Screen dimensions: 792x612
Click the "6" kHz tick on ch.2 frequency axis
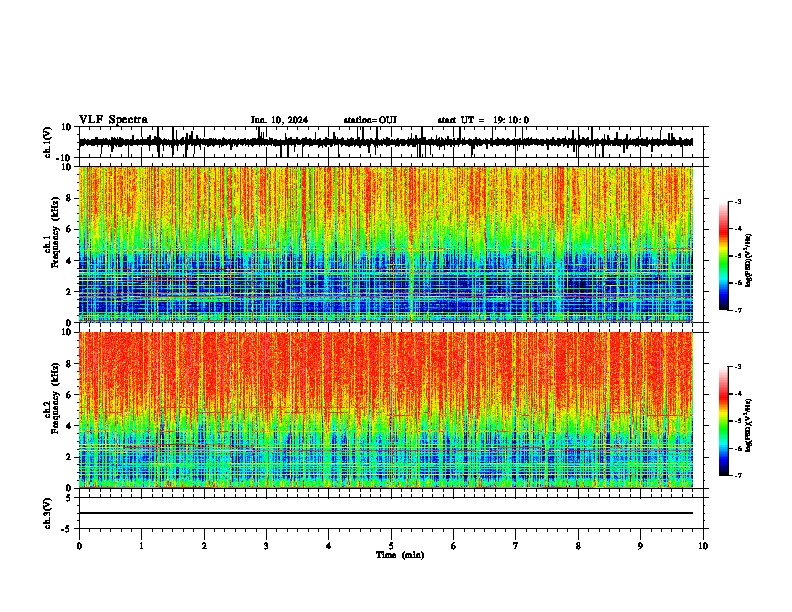(70, 394)
